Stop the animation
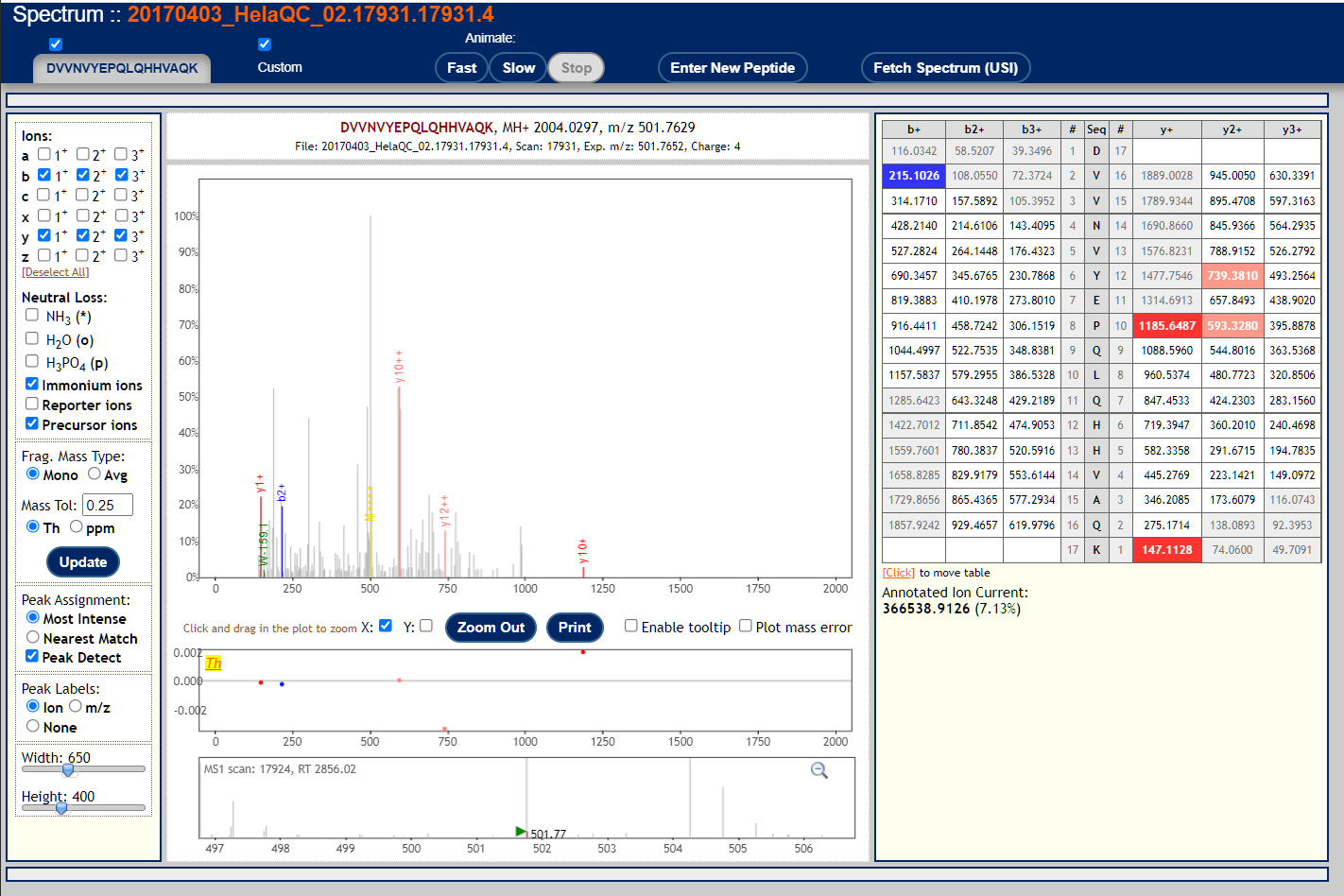Viewport: 1344px width, 896px height. (x=577, y=68)
